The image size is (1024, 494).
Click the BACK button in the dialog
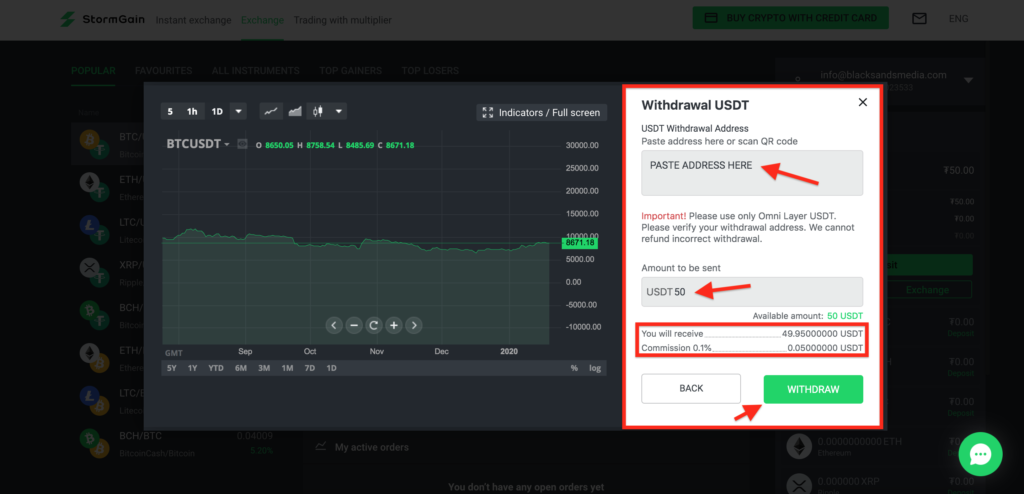pos(691,389)
